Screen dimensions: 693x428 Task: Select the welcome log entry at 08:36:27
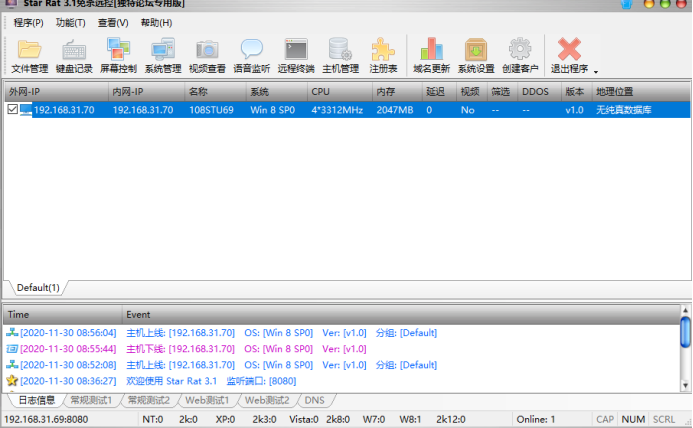342,381
